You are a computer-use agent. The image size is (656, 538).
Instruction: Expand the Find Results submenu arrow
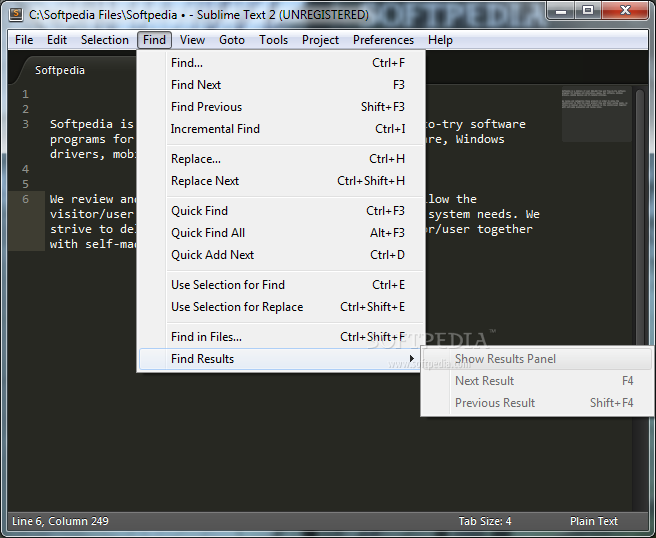[x=412, y=359]
